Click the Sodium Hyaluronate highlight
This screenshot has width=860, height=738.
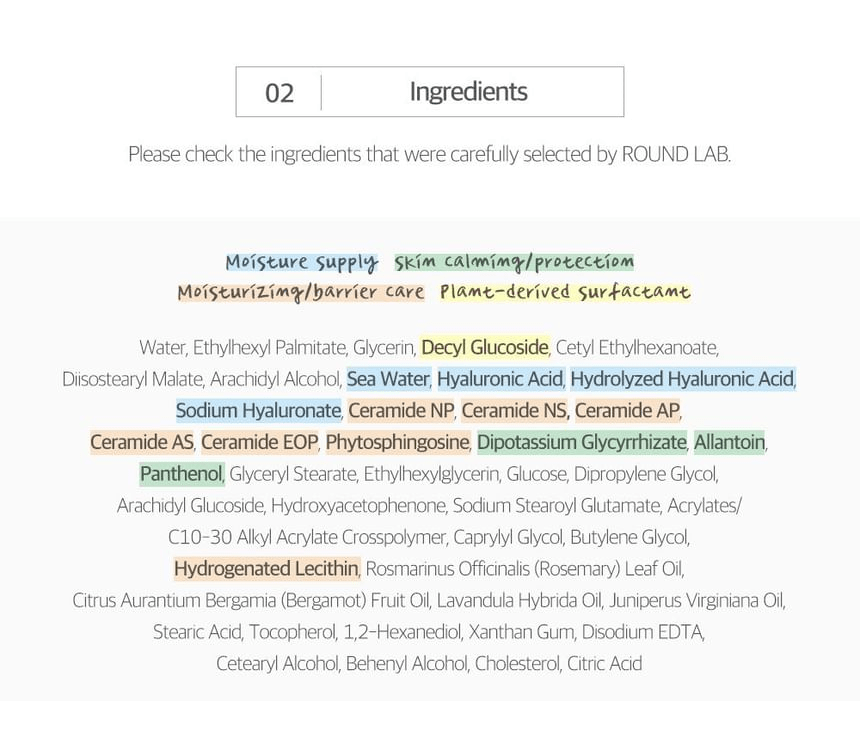point(258,410)
